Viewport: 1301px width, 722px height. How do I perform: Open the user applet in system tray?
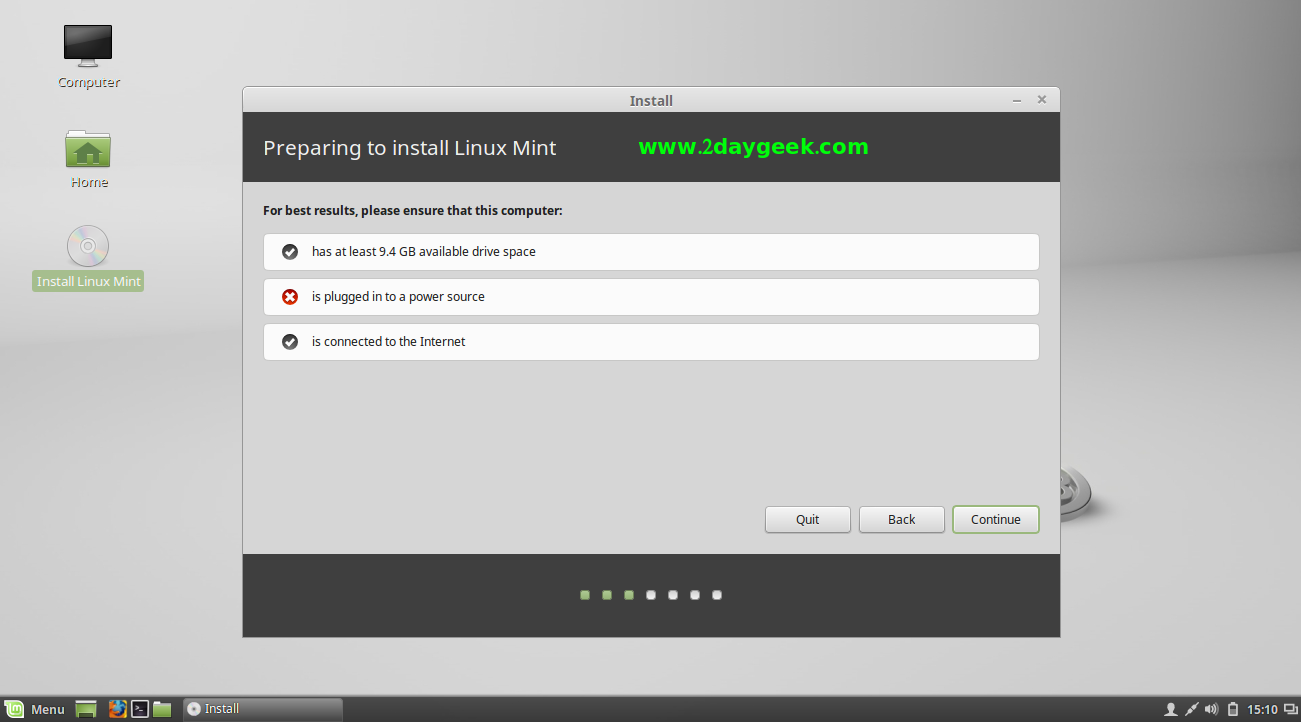1171,709
